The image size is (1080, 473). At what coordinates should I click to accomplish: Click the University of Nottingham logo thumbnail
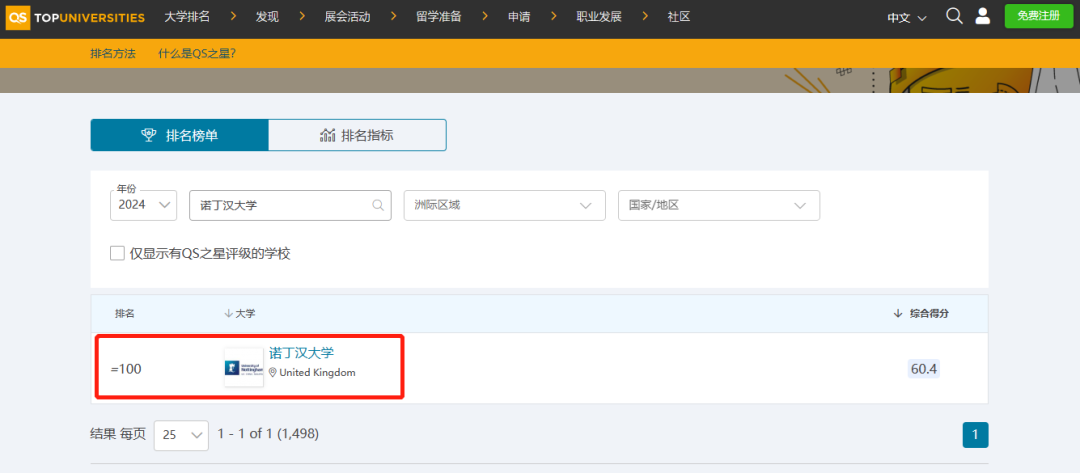pyautogui.click(x=244, y=367)
